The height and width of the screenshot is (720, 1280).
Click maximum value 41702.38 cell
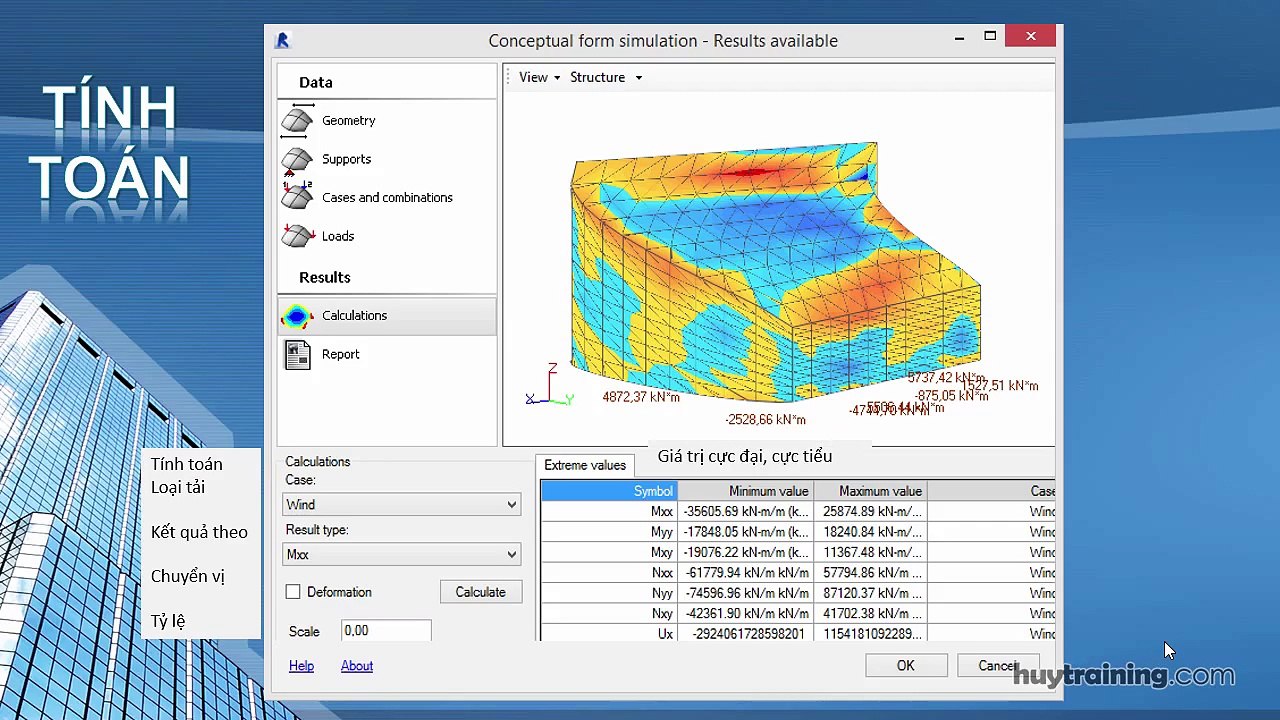coord(869,613)
